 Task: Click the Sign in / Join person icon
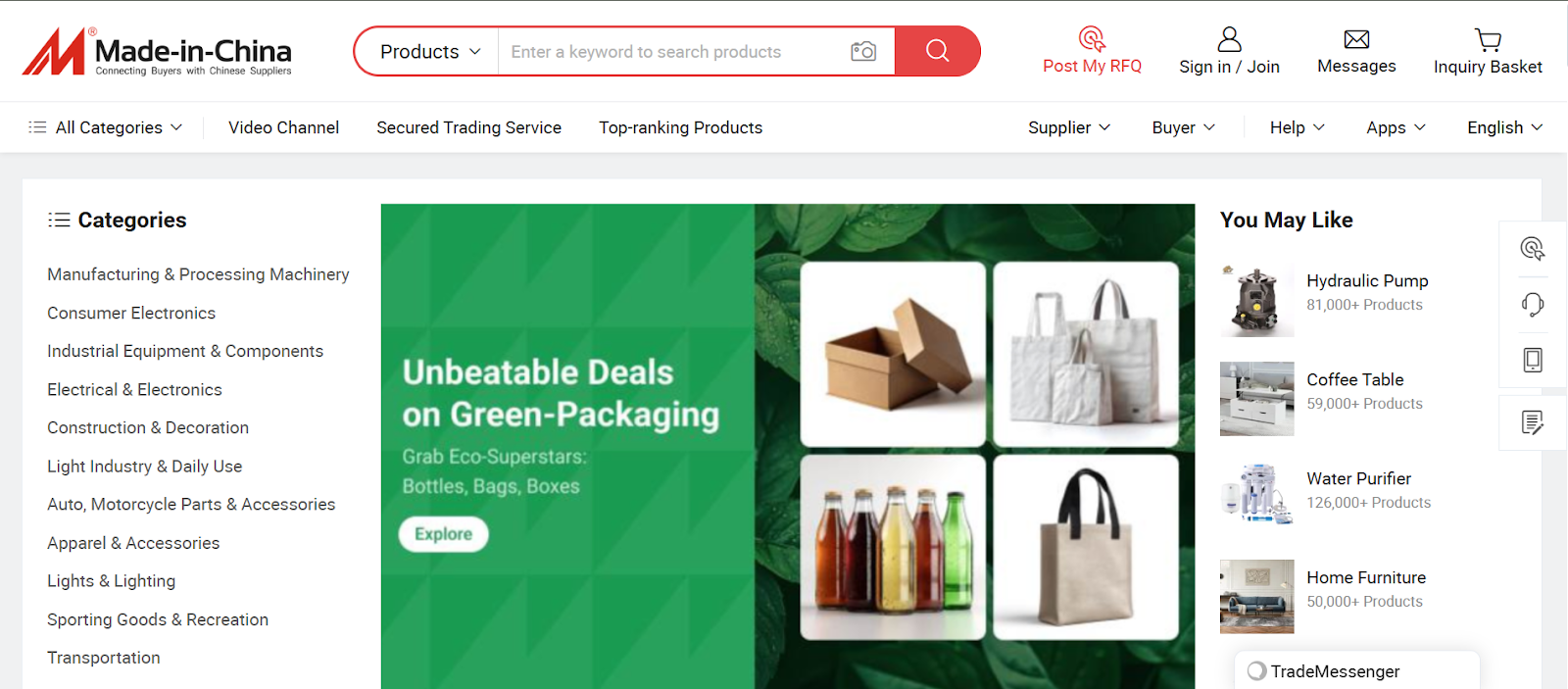pyautogui.click(x=1229, y=39)
